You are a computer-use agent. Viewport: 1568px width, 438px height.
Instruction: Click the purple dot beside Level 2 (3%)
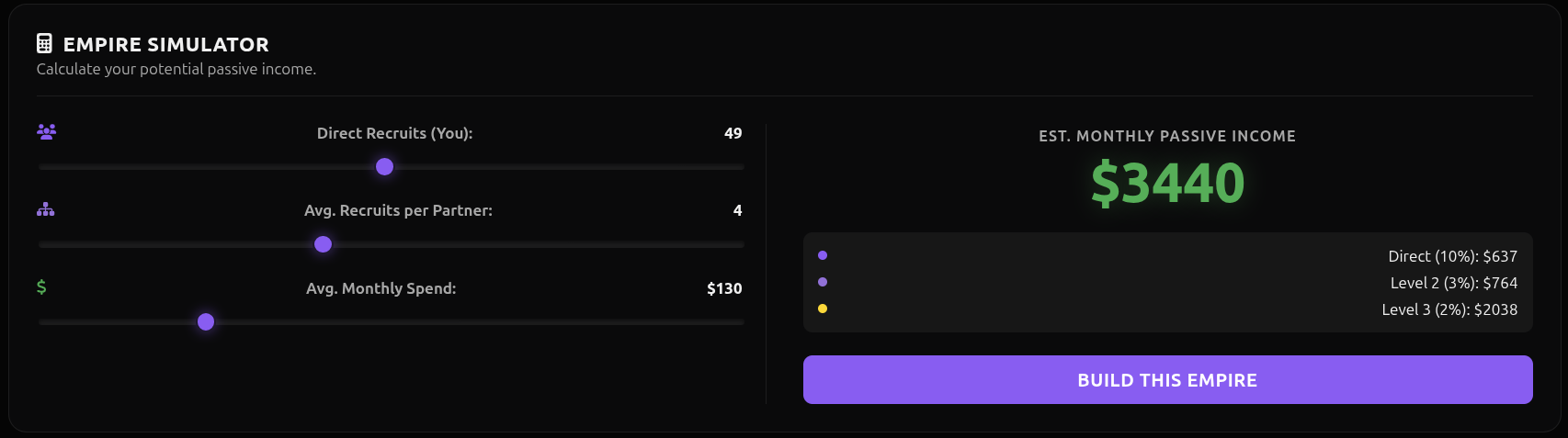(x=823, y=282)
